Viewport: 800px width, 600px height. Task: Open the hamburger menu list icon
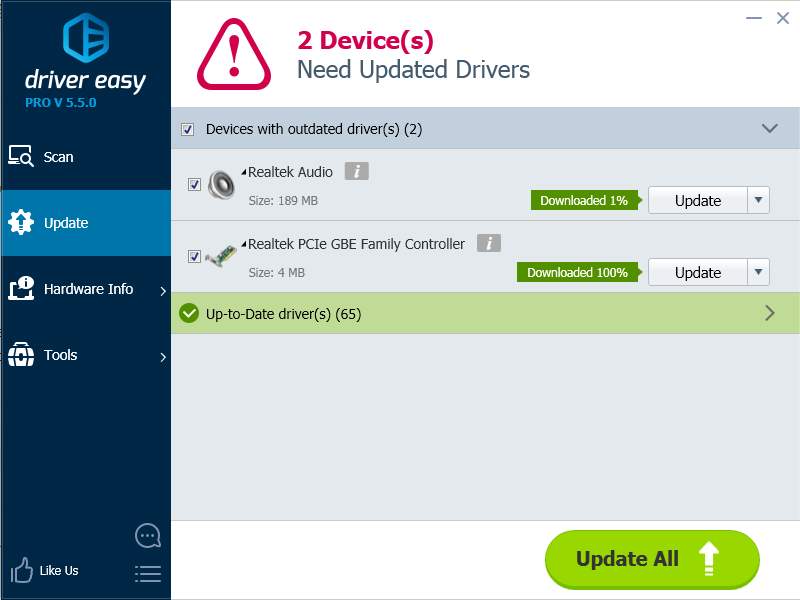(148, 573)
